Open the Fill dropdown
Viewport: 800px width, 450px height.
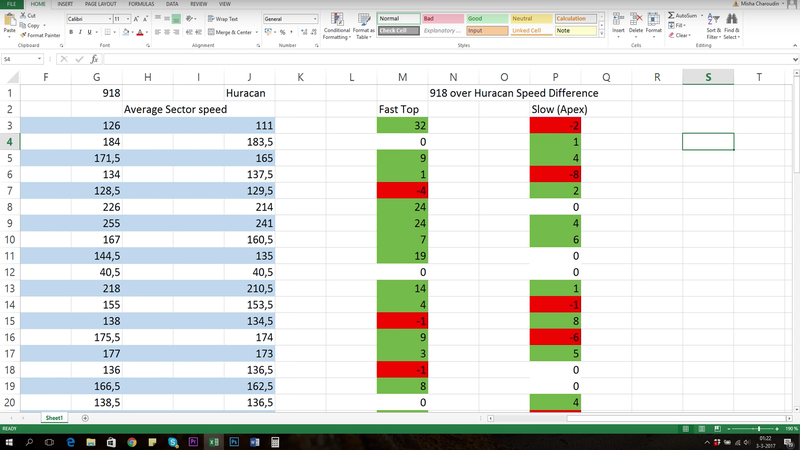pyautogui.click(x=678, y=26)
